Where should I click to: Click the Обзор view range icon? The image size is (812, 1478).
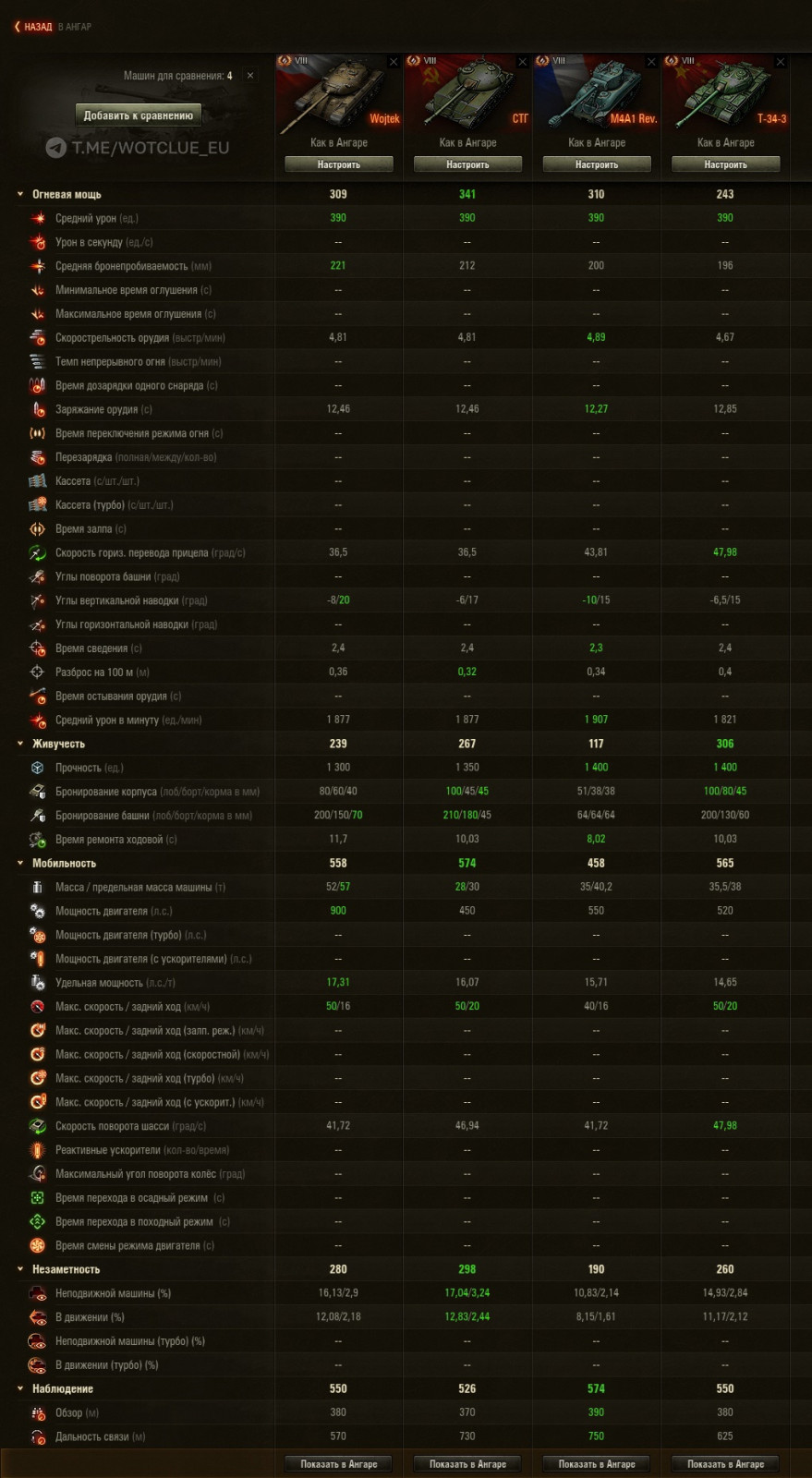pos(38,1413)
